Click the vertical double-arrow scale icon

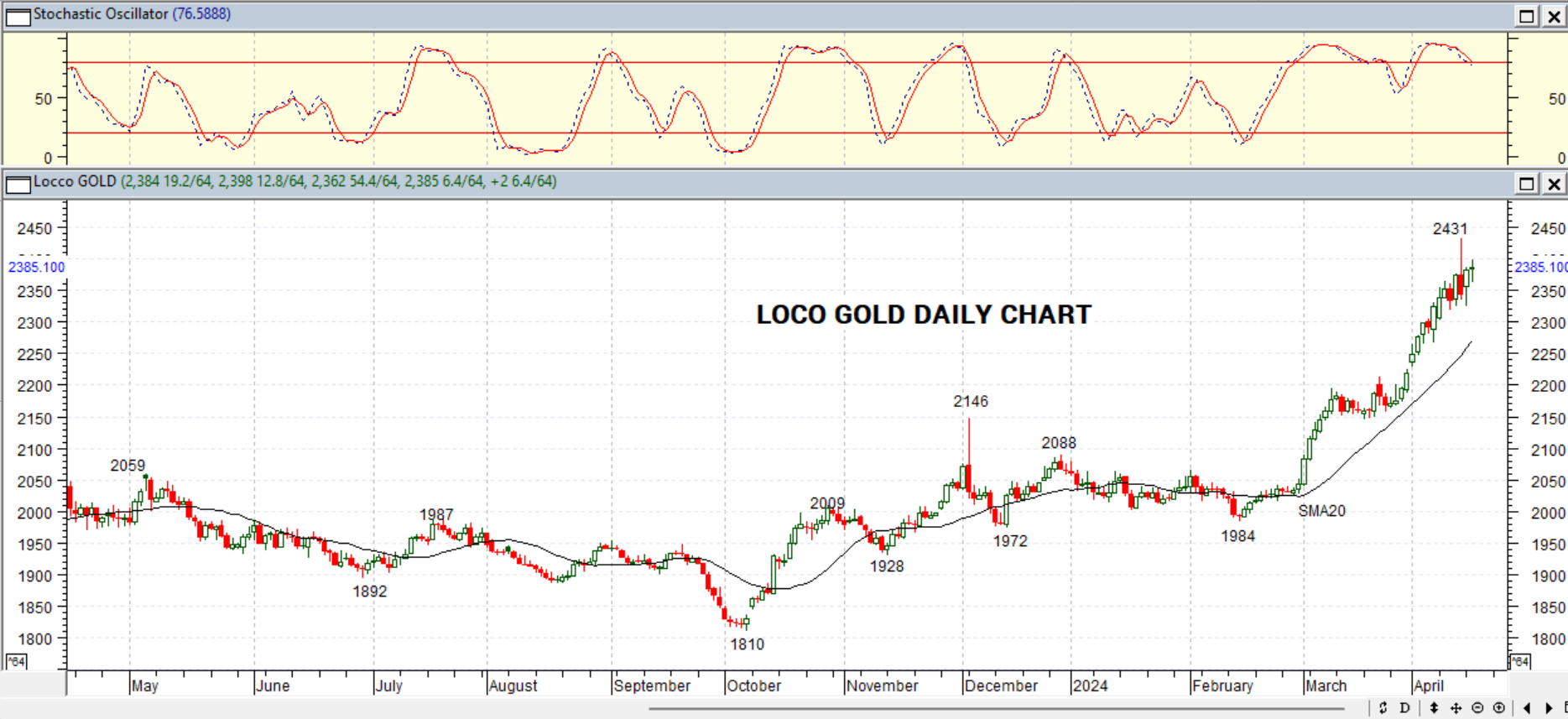[1434, 708]
